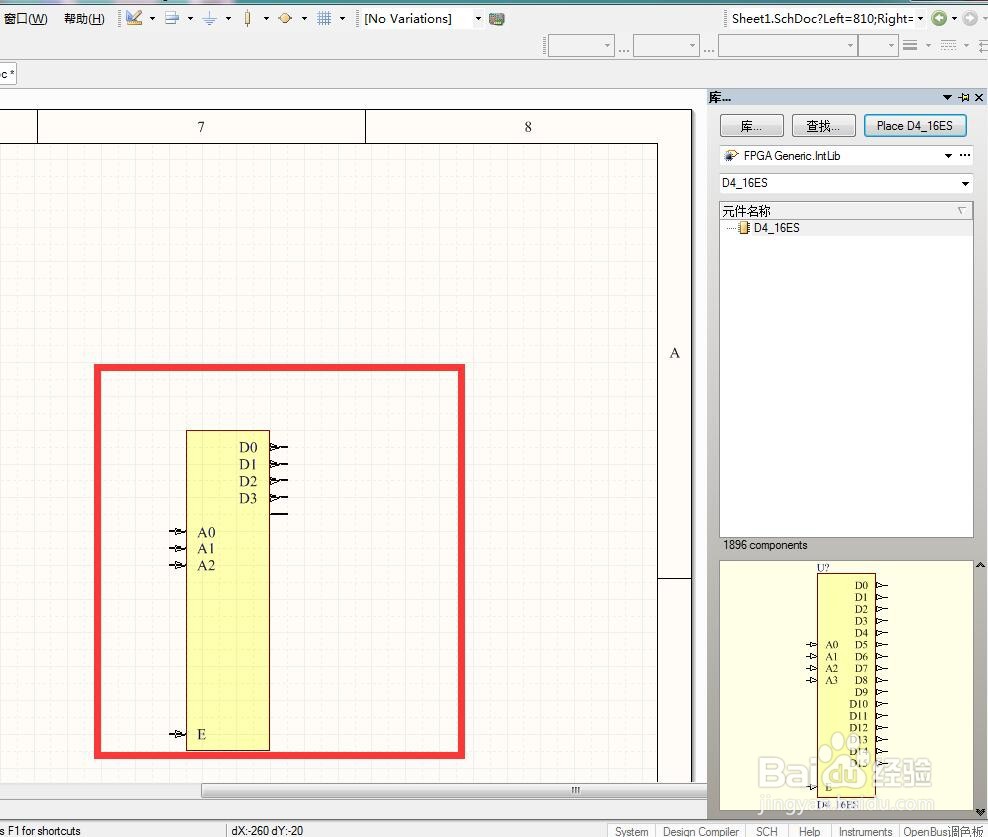Open the second empty formatting combo box

click(666, 45)
